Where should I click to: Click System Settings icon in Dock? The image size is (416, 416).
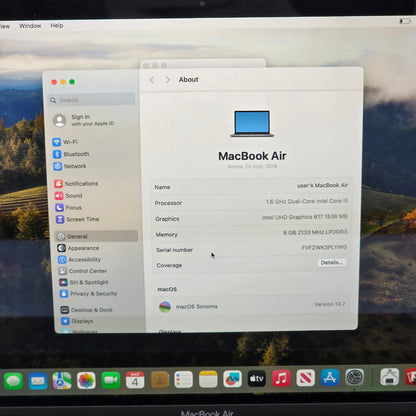tap(354, 378)
